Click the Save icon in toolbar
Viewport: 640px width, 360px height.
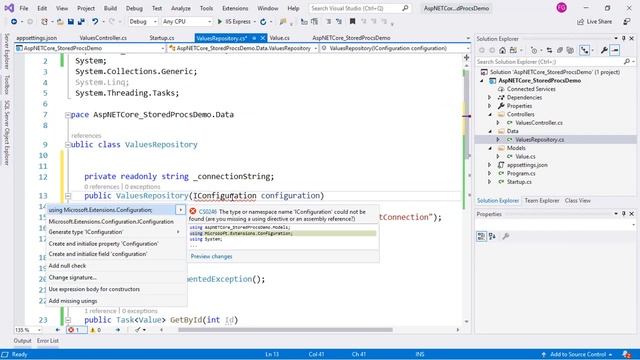[71, 22]
